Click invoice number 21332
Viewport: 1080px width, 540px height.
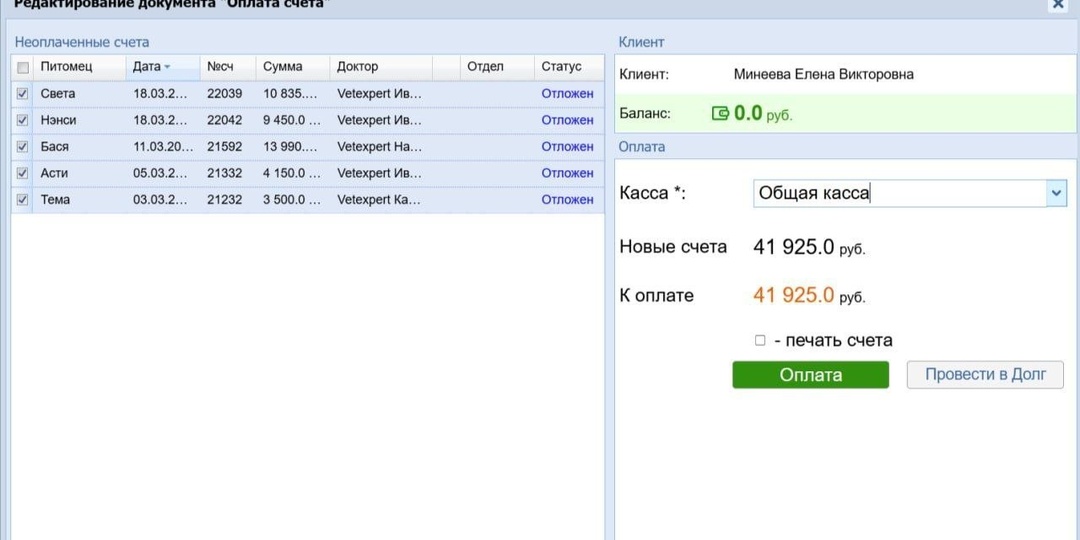coord(225,173)
